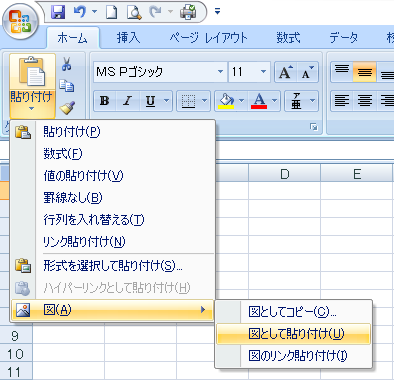Open undo history dropdown arrow
The width and height of the screenshot is (394, 380).
95,12
